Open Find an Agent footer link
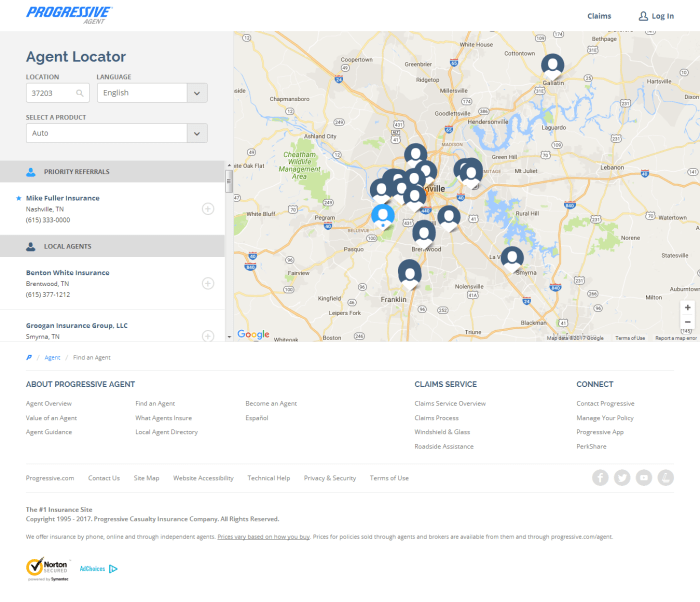This screenshot has width=700, height=602. [x=155, y=403]
